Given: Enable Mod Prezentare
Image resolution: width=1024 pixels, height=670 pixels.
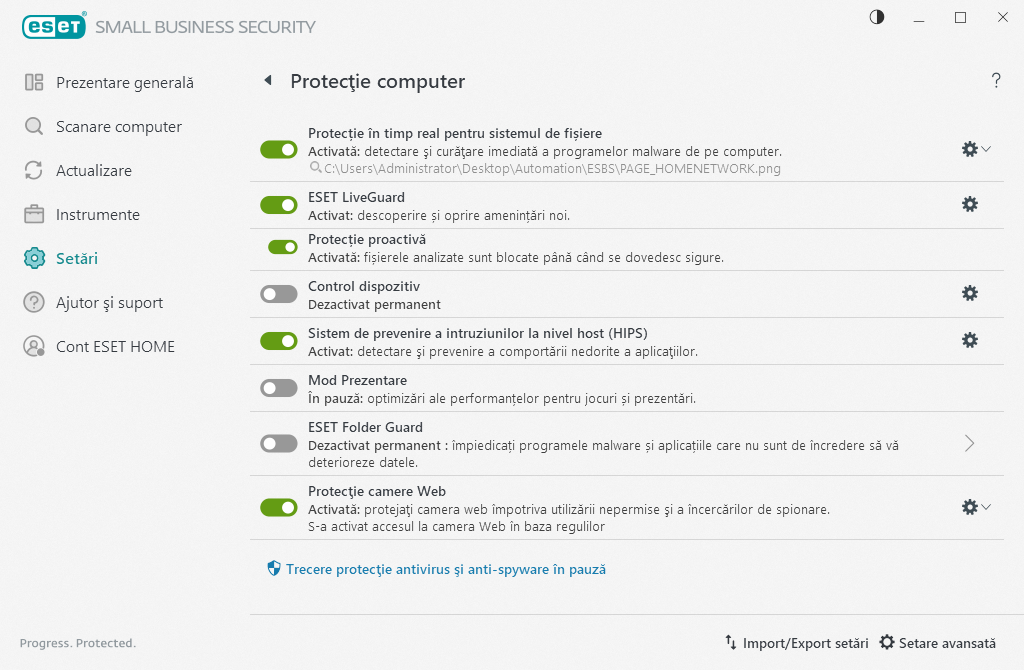Looking at the screenshot, I should [x=279, y=388].
